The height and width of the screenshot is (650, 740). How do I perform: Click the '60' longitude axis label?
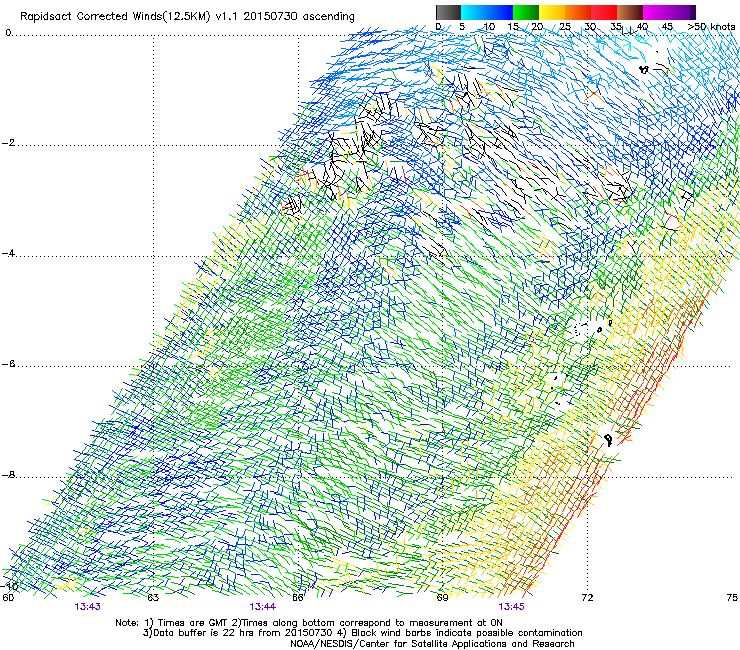coord(8,598)
